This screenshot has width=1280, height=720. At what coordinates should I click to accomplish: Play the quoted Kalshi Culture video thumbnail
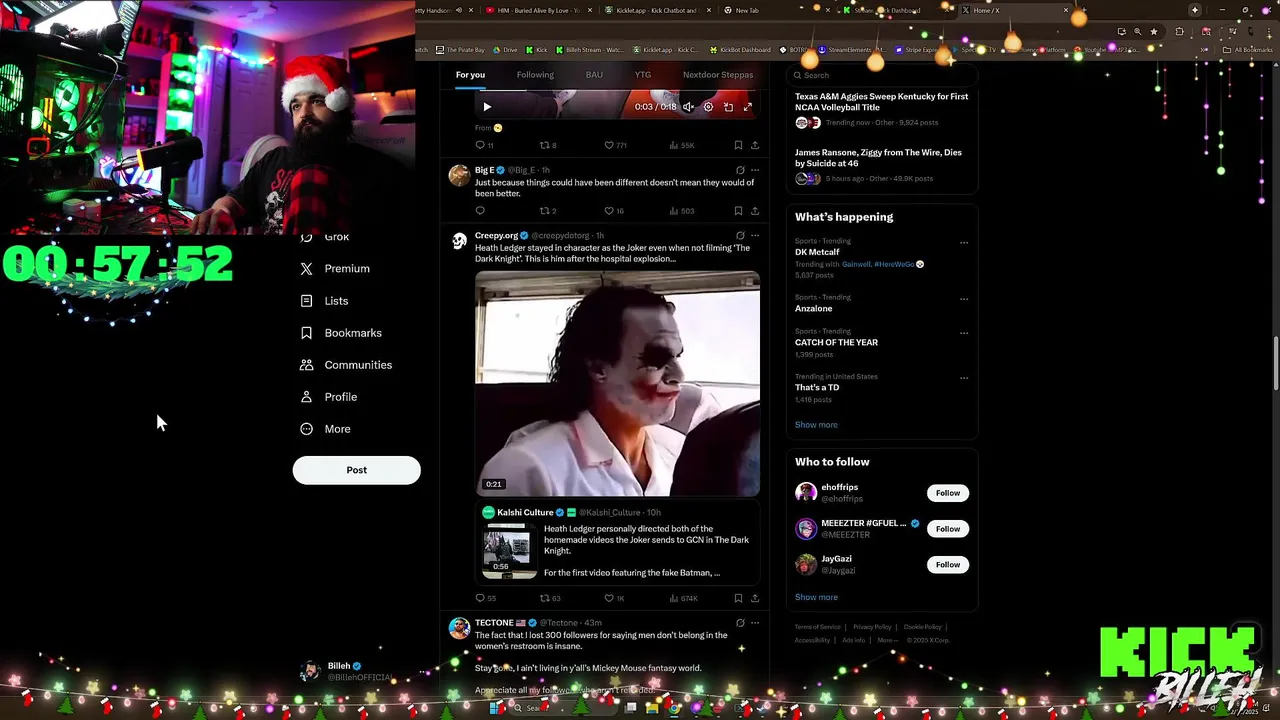pos(509,550)
